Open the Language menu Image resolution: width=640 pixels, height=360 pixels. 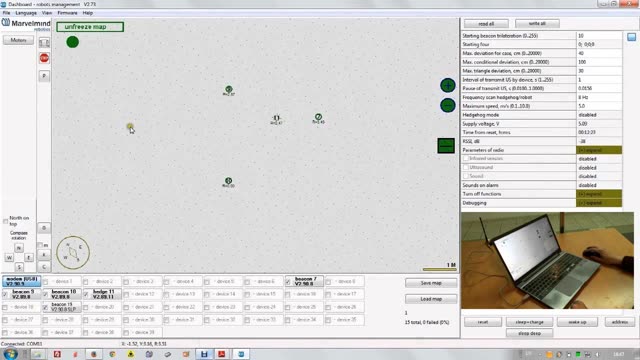26,13
